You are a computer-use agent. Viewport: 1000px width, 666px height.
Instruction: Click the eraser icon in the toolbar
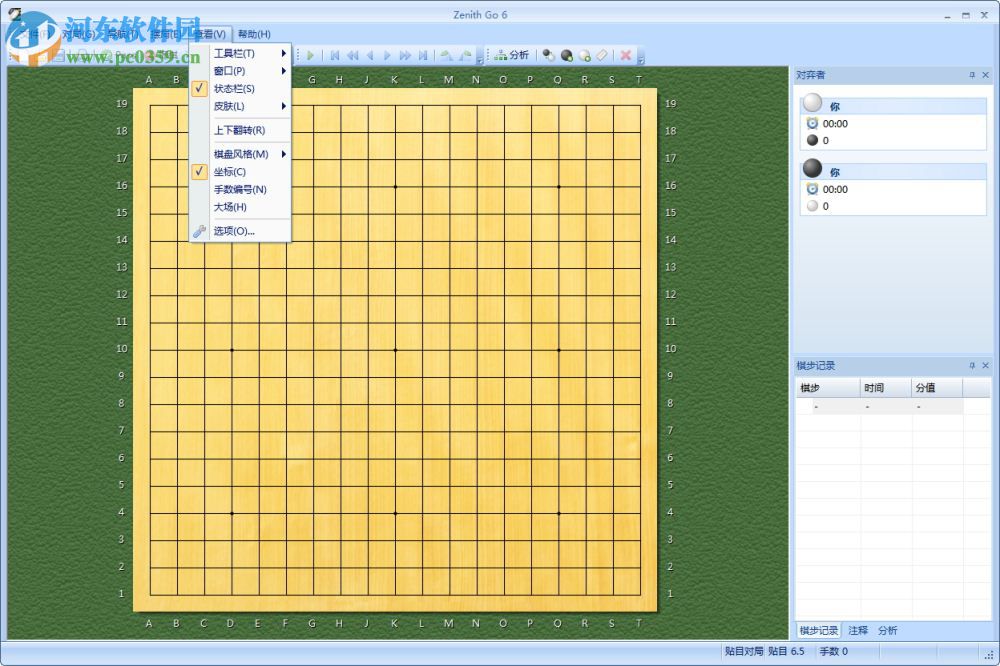601,55
